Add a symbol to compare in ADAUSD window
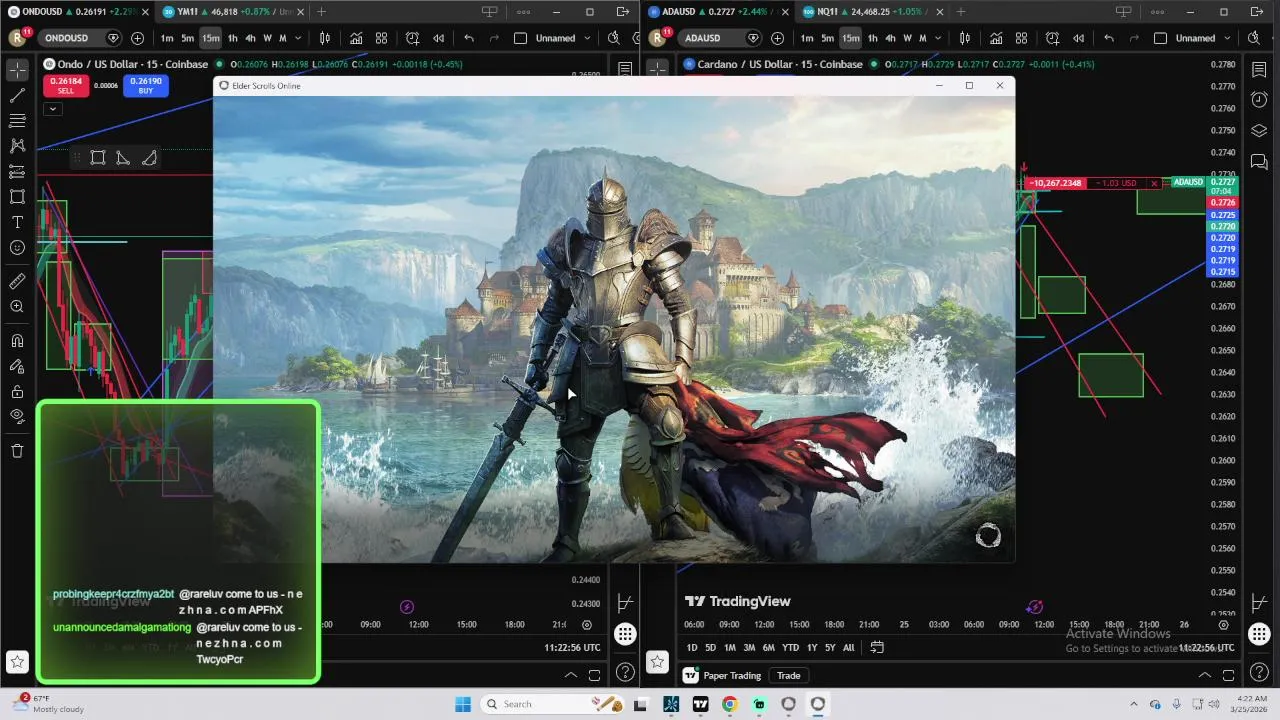The width and height of the screenshot is (1280, 720). 777,38
